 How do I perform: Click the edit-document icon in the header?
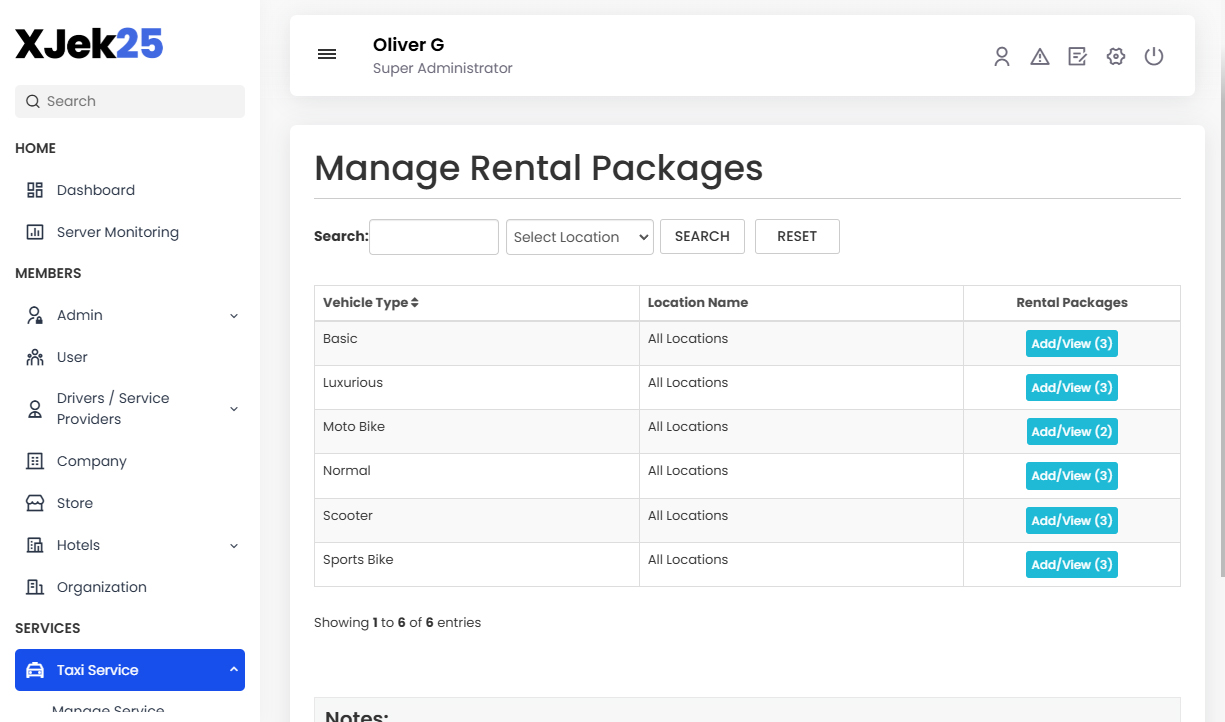click(x=1077, y=56)
